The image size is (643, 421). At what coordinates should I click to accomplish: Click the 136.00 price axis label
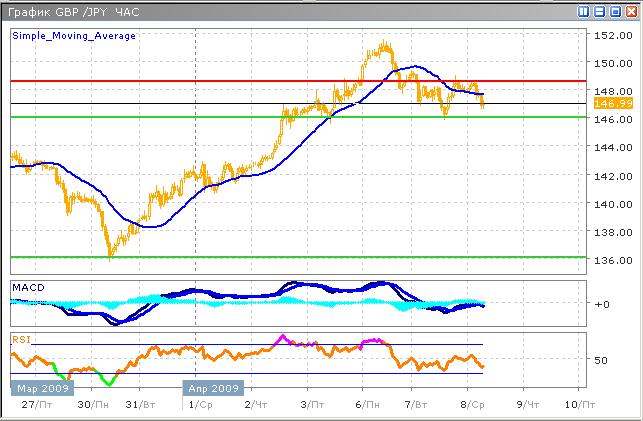pyautogui.click(x=613, y=260)
